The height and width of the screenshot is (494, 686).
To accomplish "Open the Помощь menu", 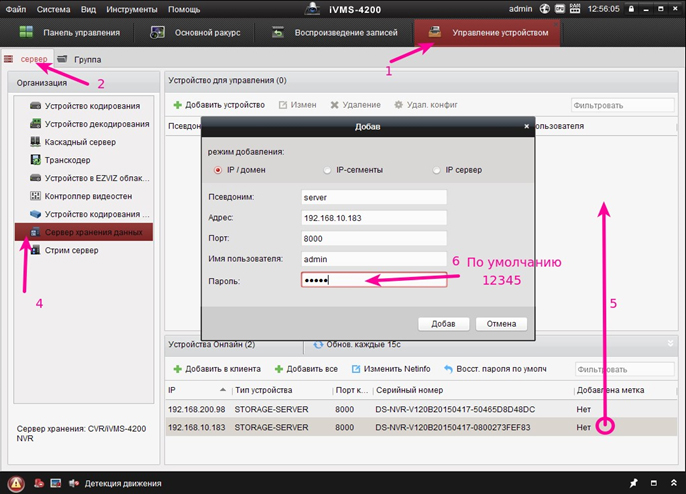I will point(184,9).
